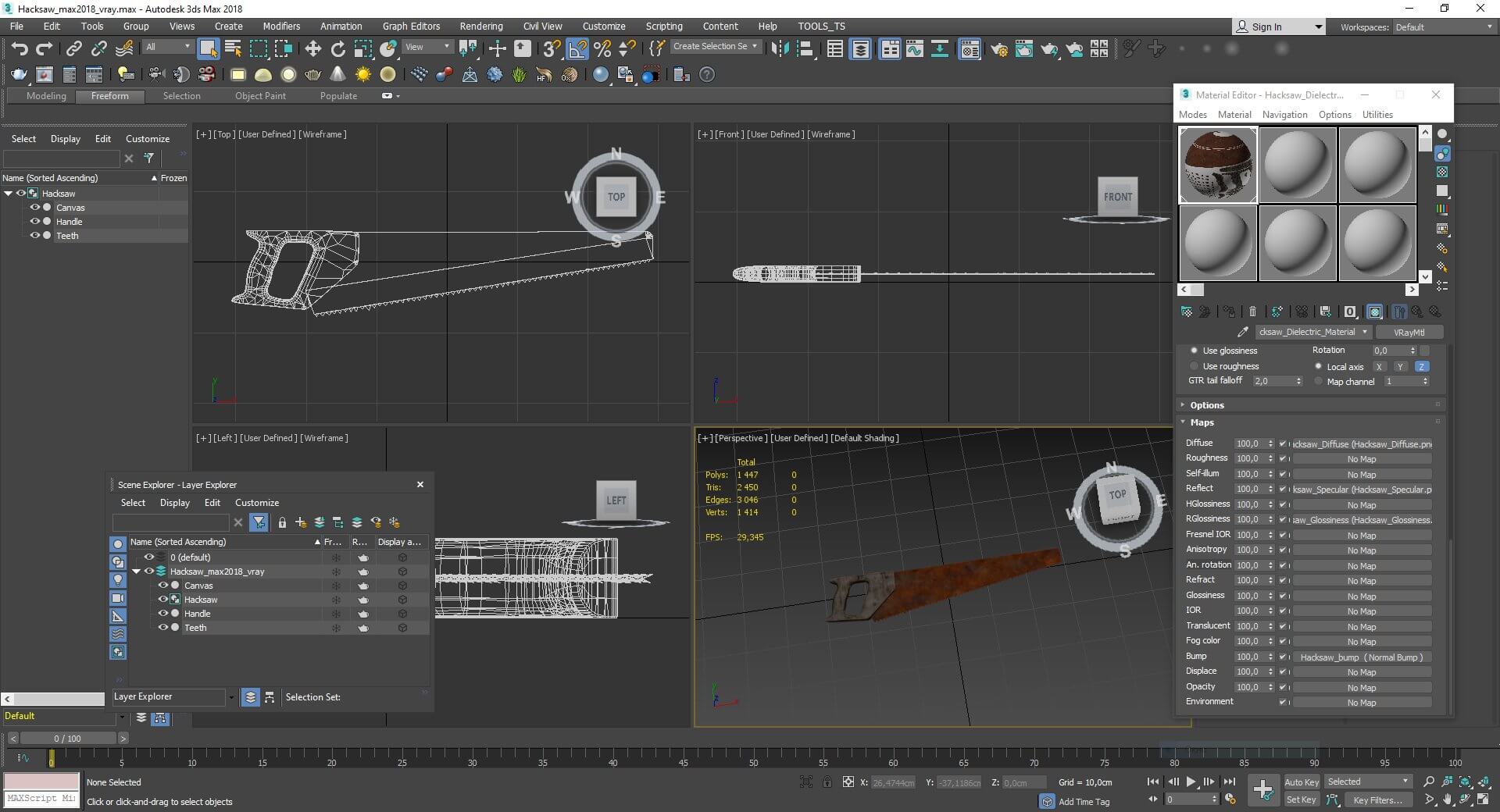The height and width of the screenshot is (812, 1500).
Task: Click the Teapot primitive icon
Action: [313, 75]
